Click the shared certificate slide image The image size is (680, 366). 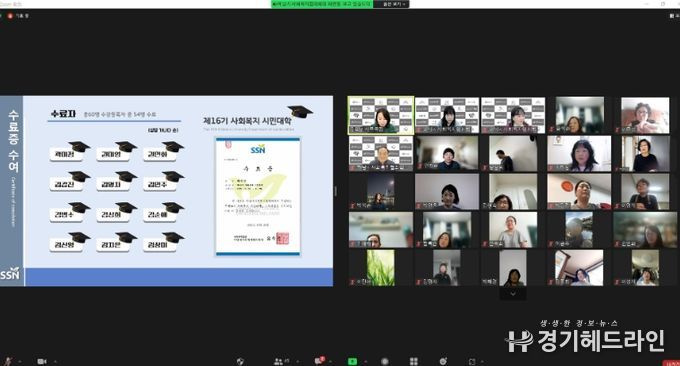tap(258, 196)
